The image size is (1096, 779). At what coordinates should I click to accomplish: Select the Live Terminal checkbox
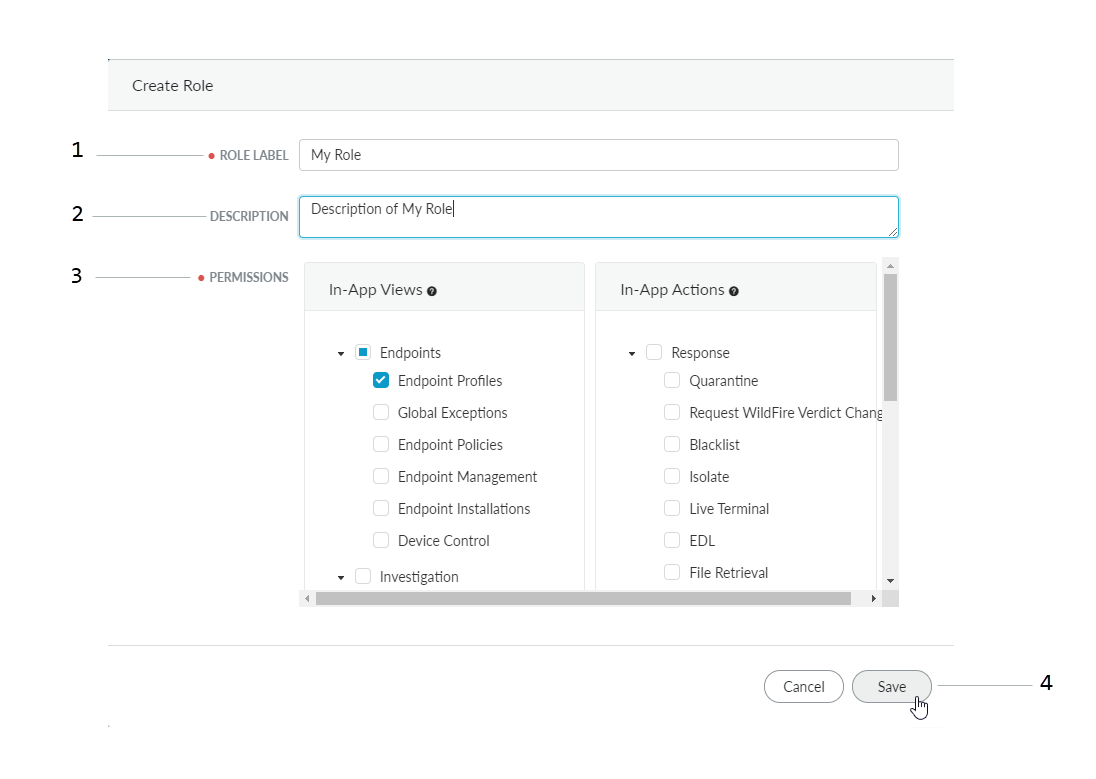coord(672,508)
